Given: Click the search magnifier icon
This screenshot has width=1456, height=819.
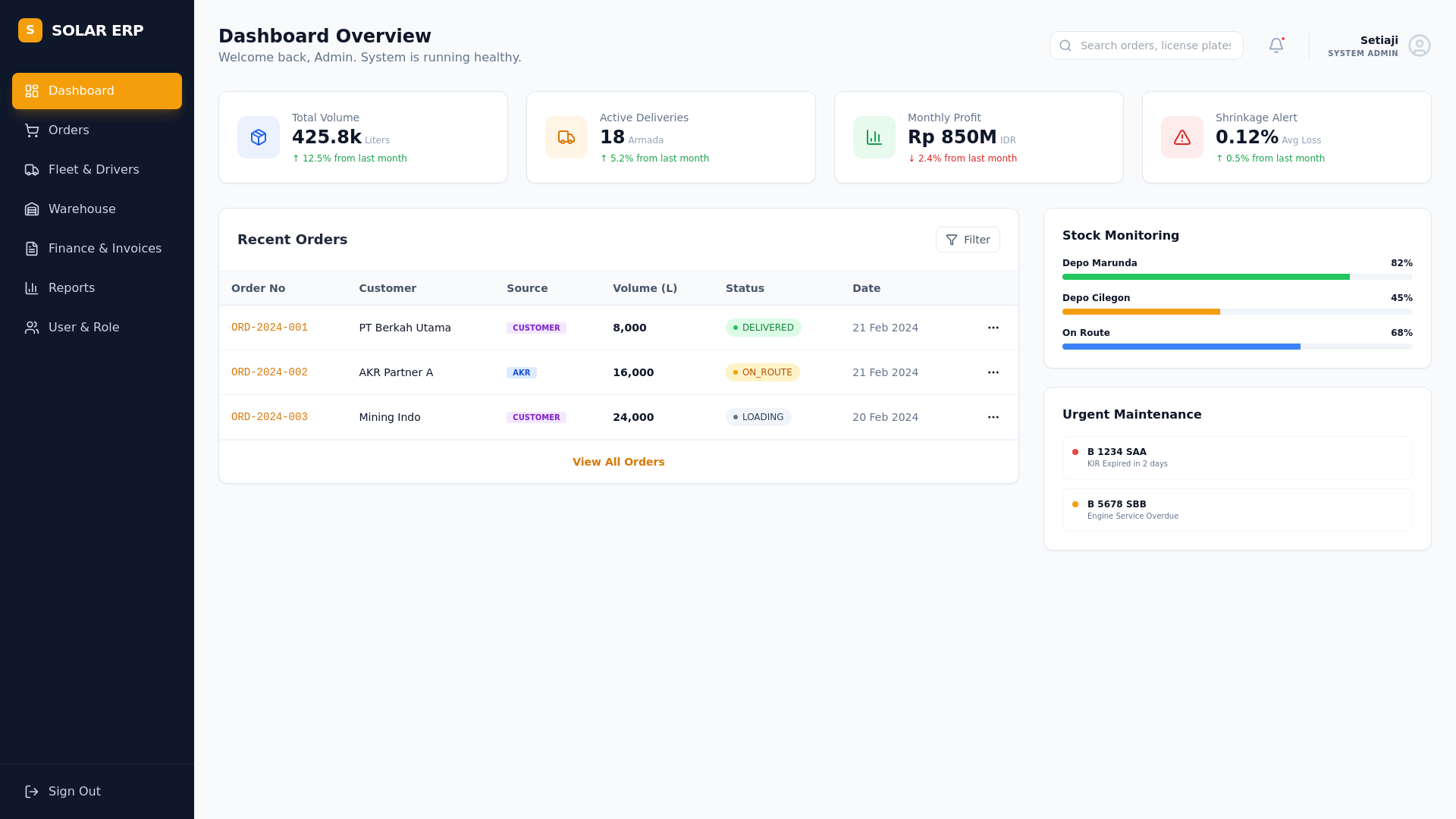Looking at the screenshot, I should (1065, 45).
